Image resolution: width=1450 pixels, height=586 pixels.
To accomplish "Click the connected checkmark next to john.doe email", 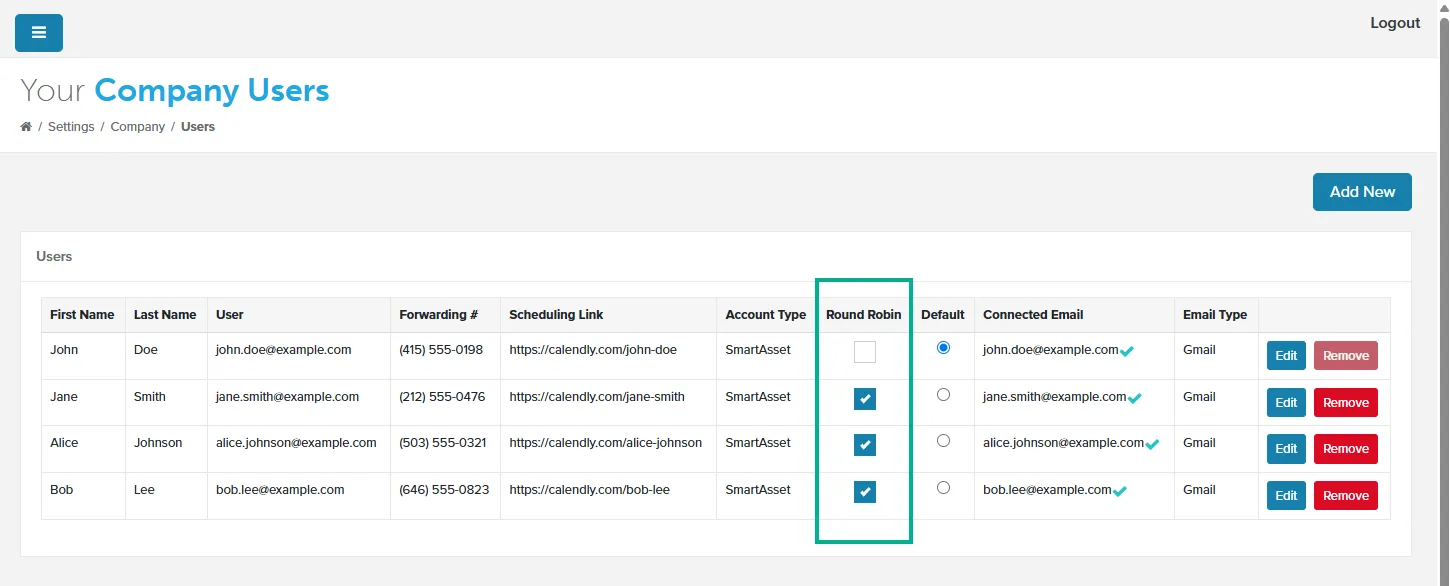I will 1127,351.
